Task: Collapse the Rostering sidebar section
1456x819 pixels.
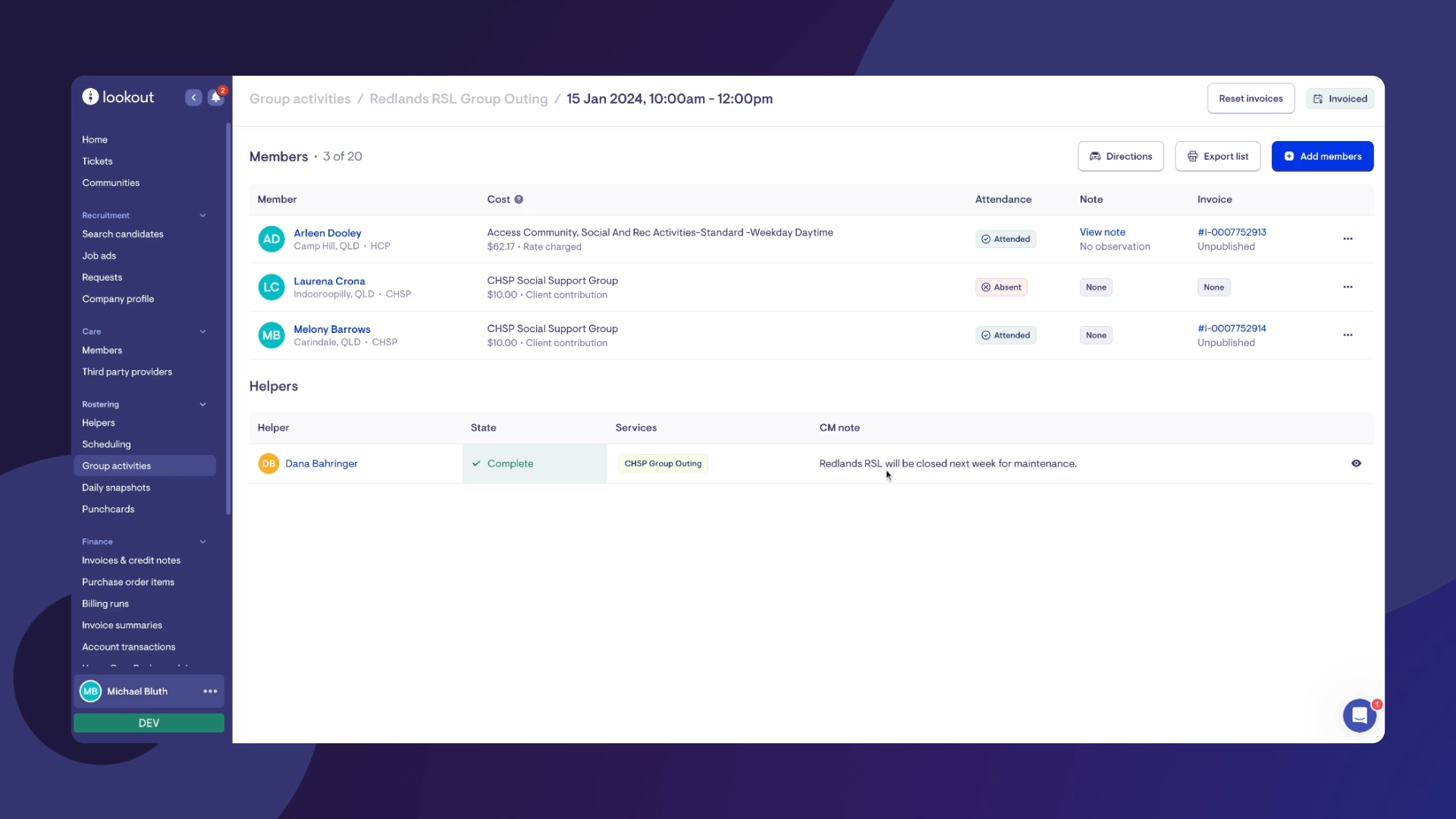Action: (x=202, y=404)
